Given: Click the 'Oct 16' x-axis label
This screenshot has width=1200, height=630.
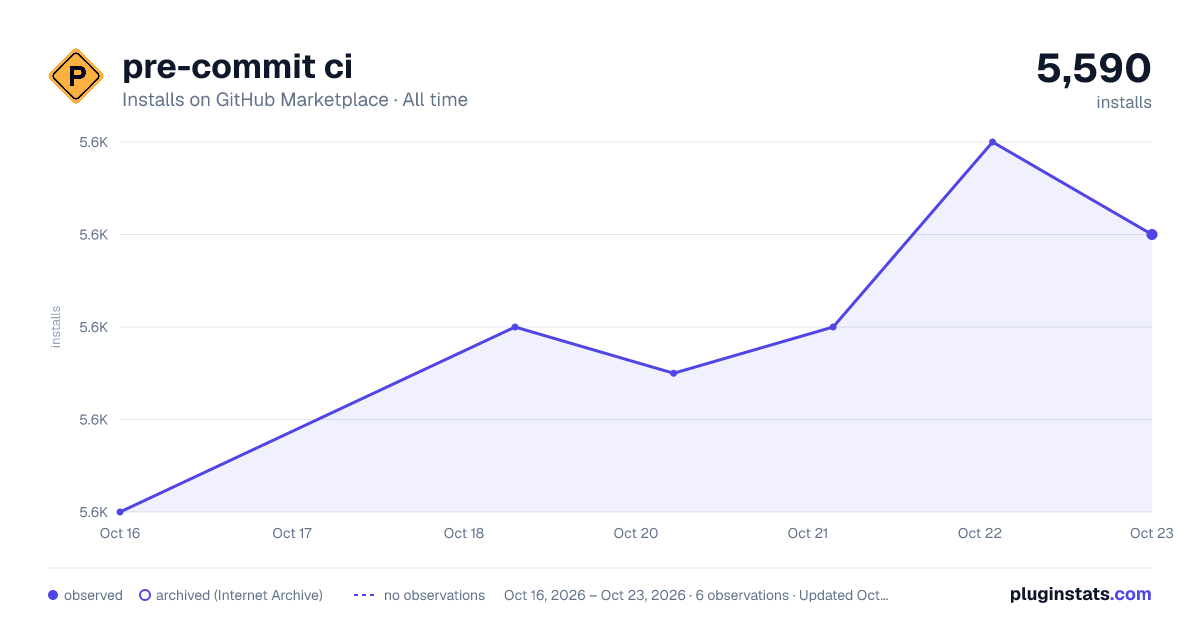Looking at the screenshot, I should point(119,534).
